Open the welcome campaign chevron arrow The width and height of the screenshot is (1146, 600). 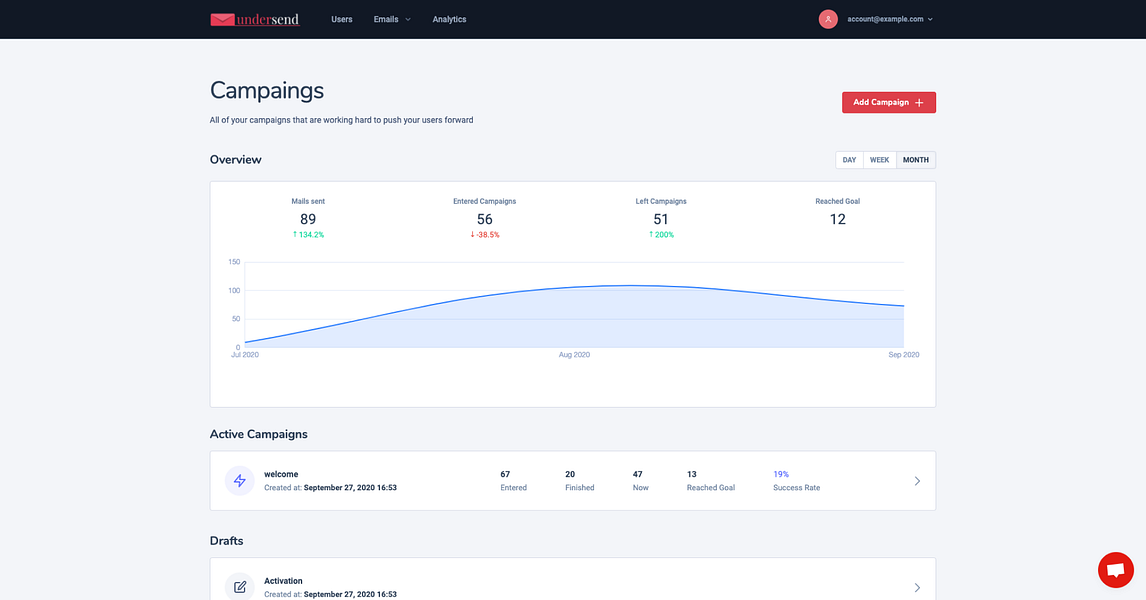(x=917, y=481)
